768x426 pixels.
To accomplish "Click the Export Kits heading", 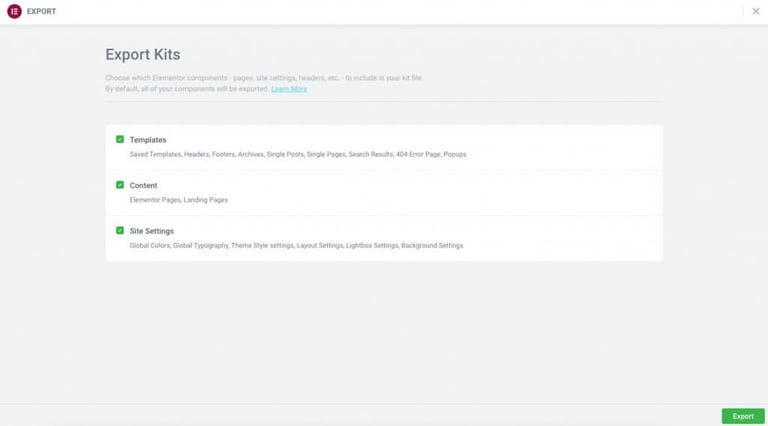I will pos(143,55).
